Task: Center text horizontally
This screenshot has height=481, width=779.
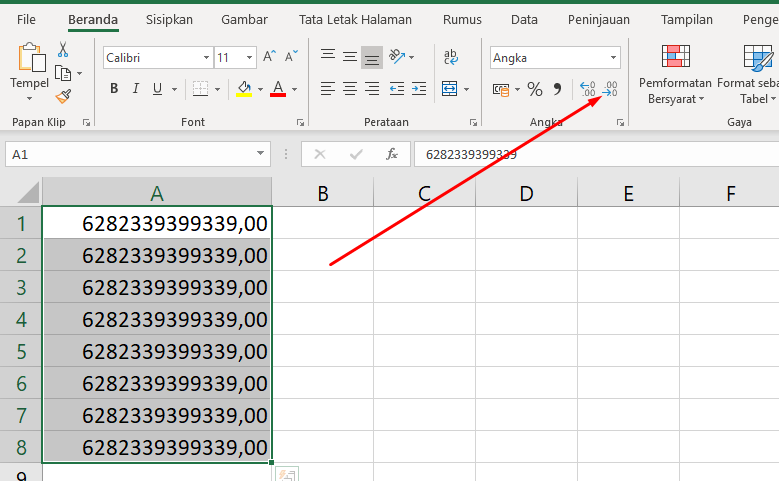Action: click(350, 89)
